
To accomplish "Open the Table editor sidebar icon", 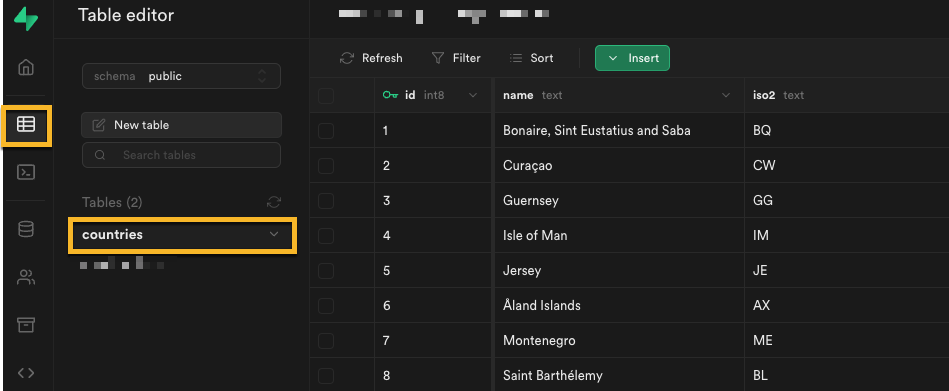I will point(26,125).
